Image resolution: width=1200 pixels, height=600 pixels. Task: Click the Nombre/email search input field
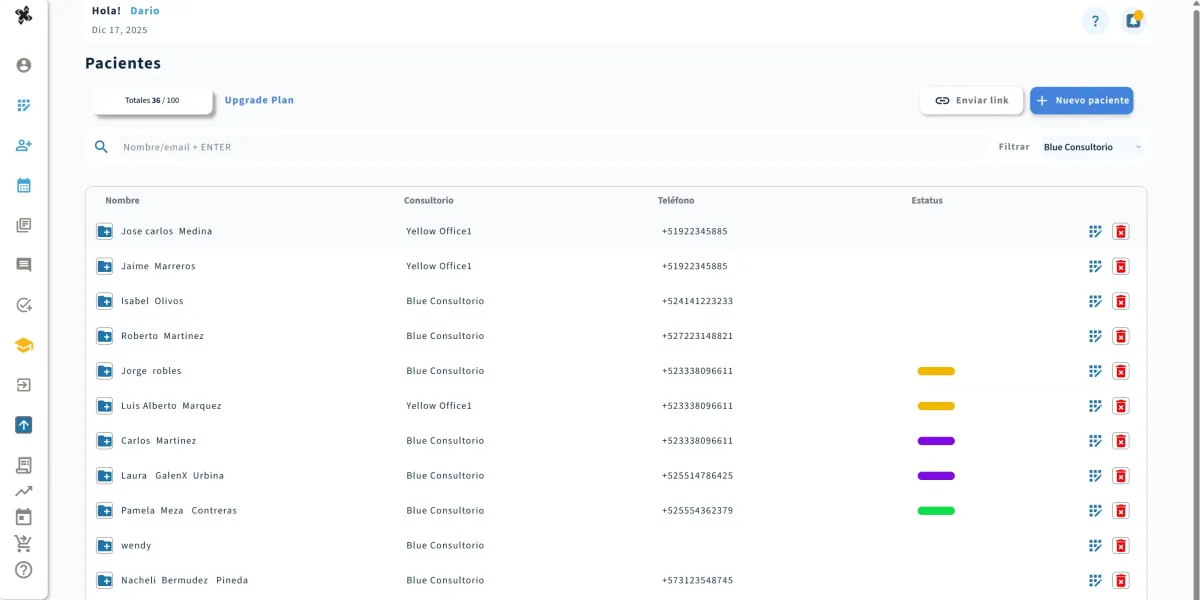point(300,146)
